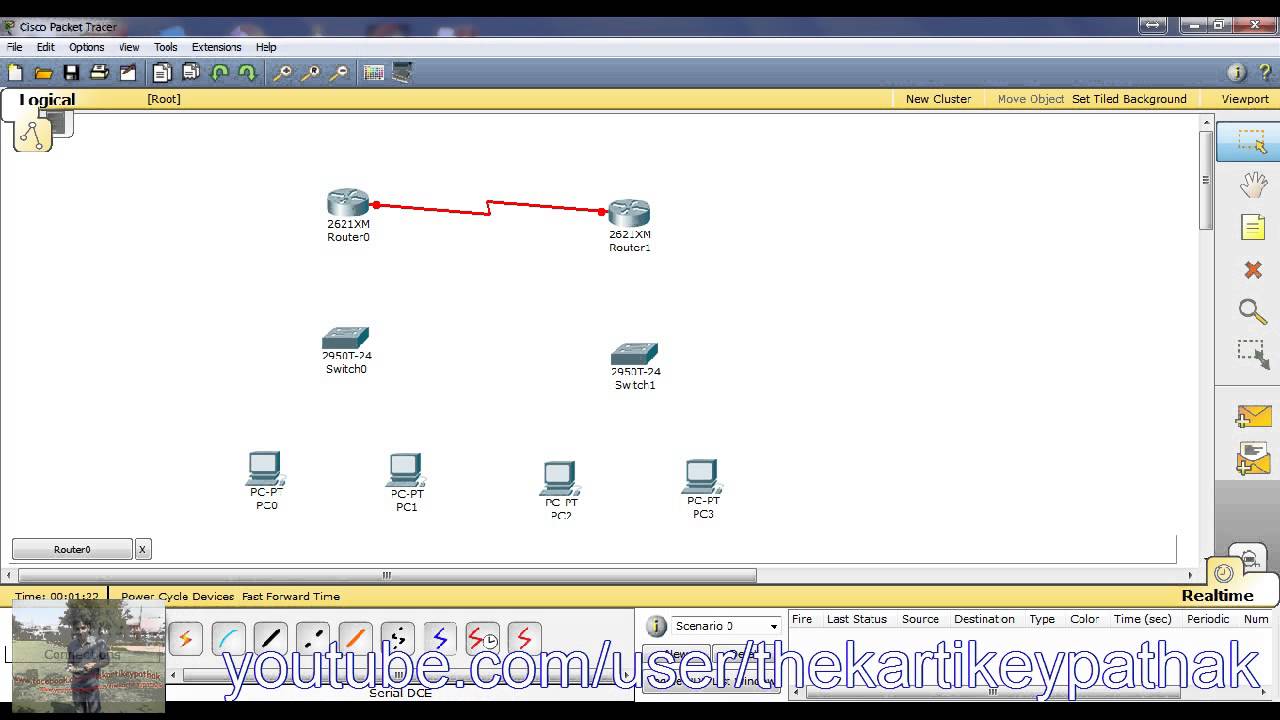1280x720 pixels.
Task: Pick the copper straight-through cable
Action: pyautogui.click(x=270, y=638)
